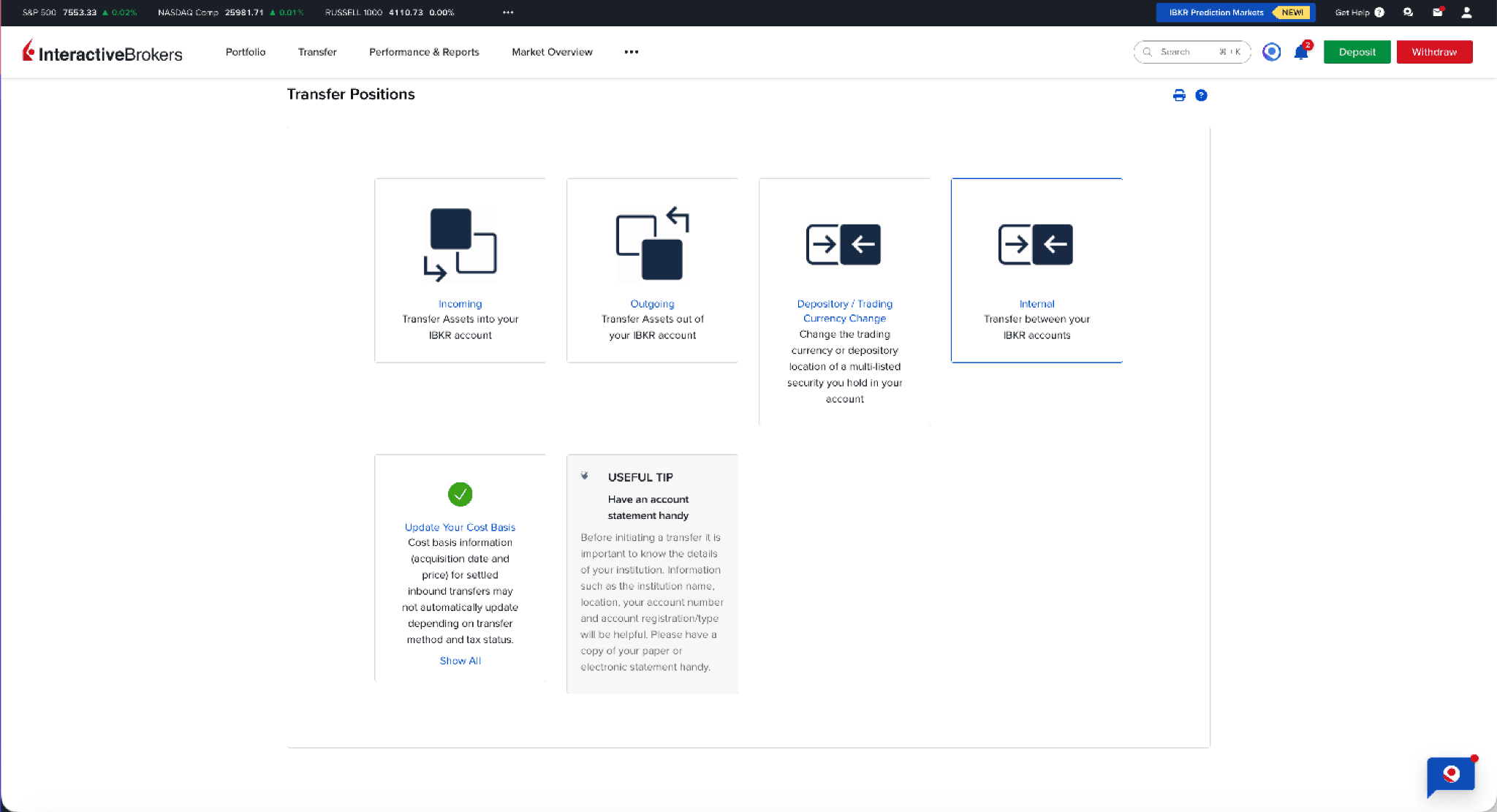Click the Useful Tip lightbulb icon
The height and width of the screenshot is (812, 1497).
pos(585,476)
